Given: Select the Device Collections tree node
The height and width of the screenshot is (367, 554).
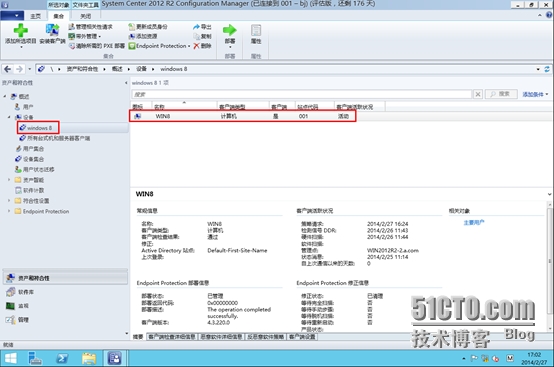Looking at the screenshot, I should tap(30, 159).
